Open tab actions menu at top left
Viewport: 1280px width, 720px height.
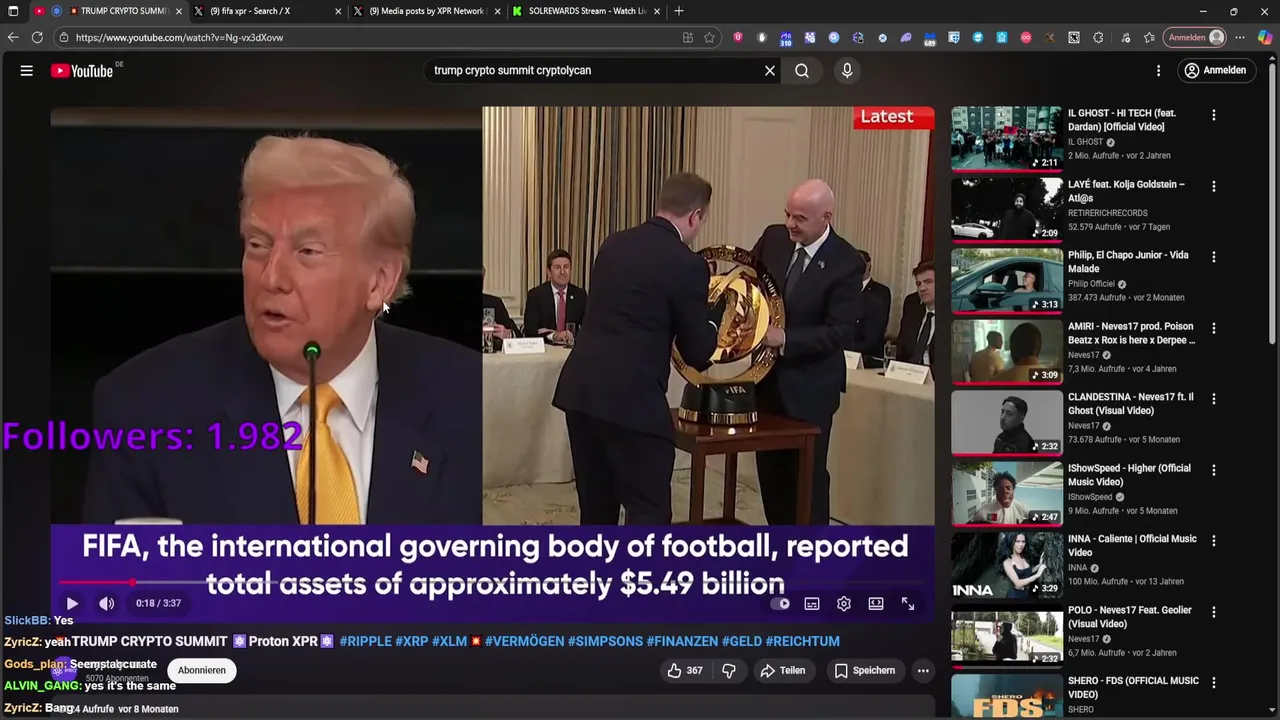click(x=13, y=11)
